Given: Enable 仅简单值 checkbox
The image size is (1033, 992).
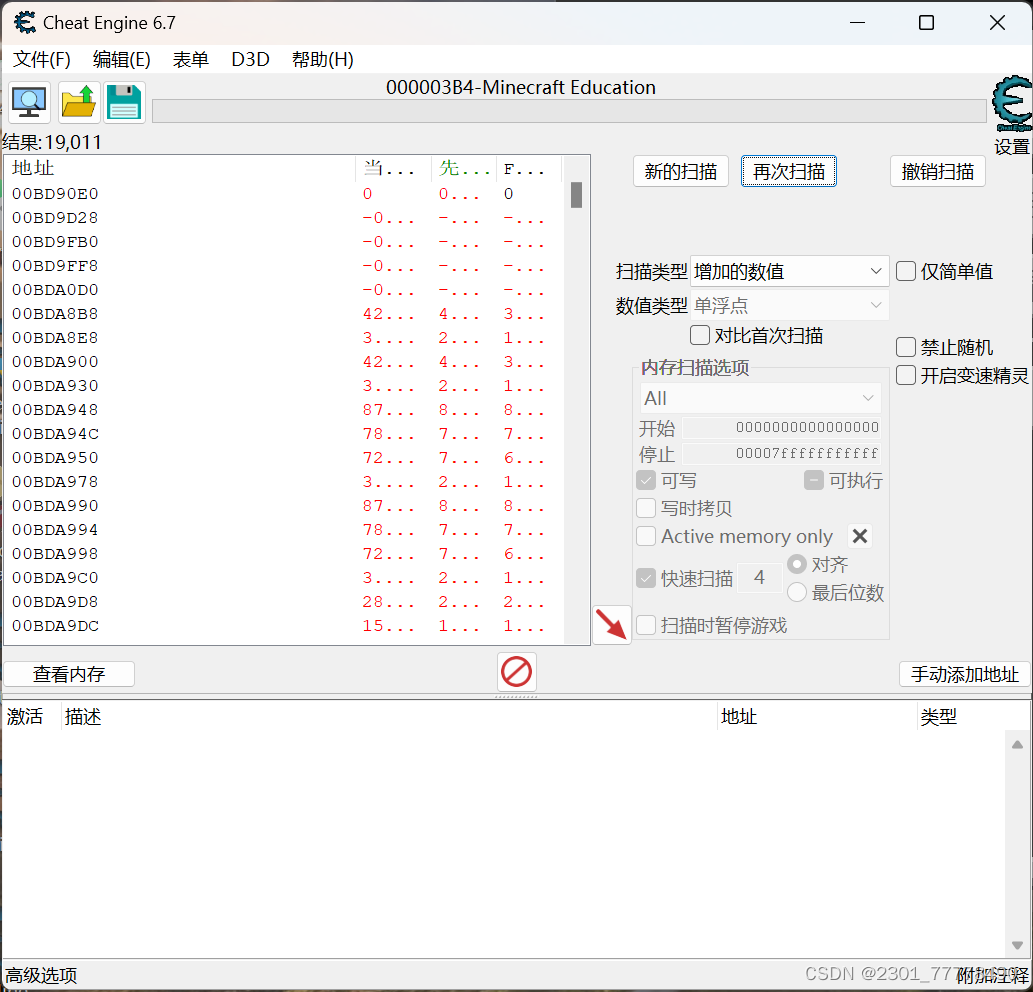Looking at the screenshot, I should (x=906, y=271).
